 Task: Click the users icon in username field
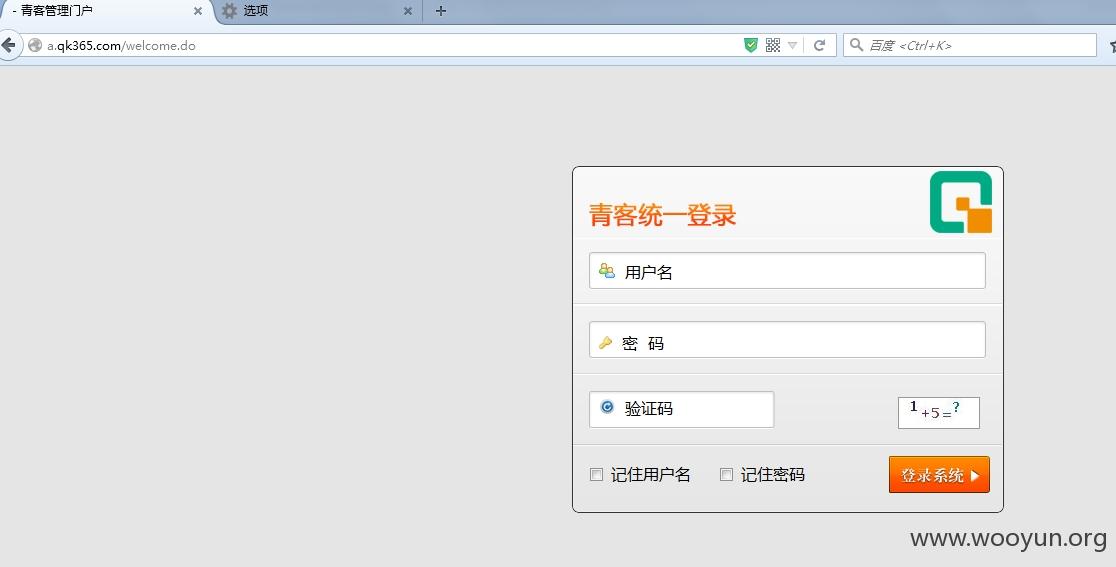607,270
